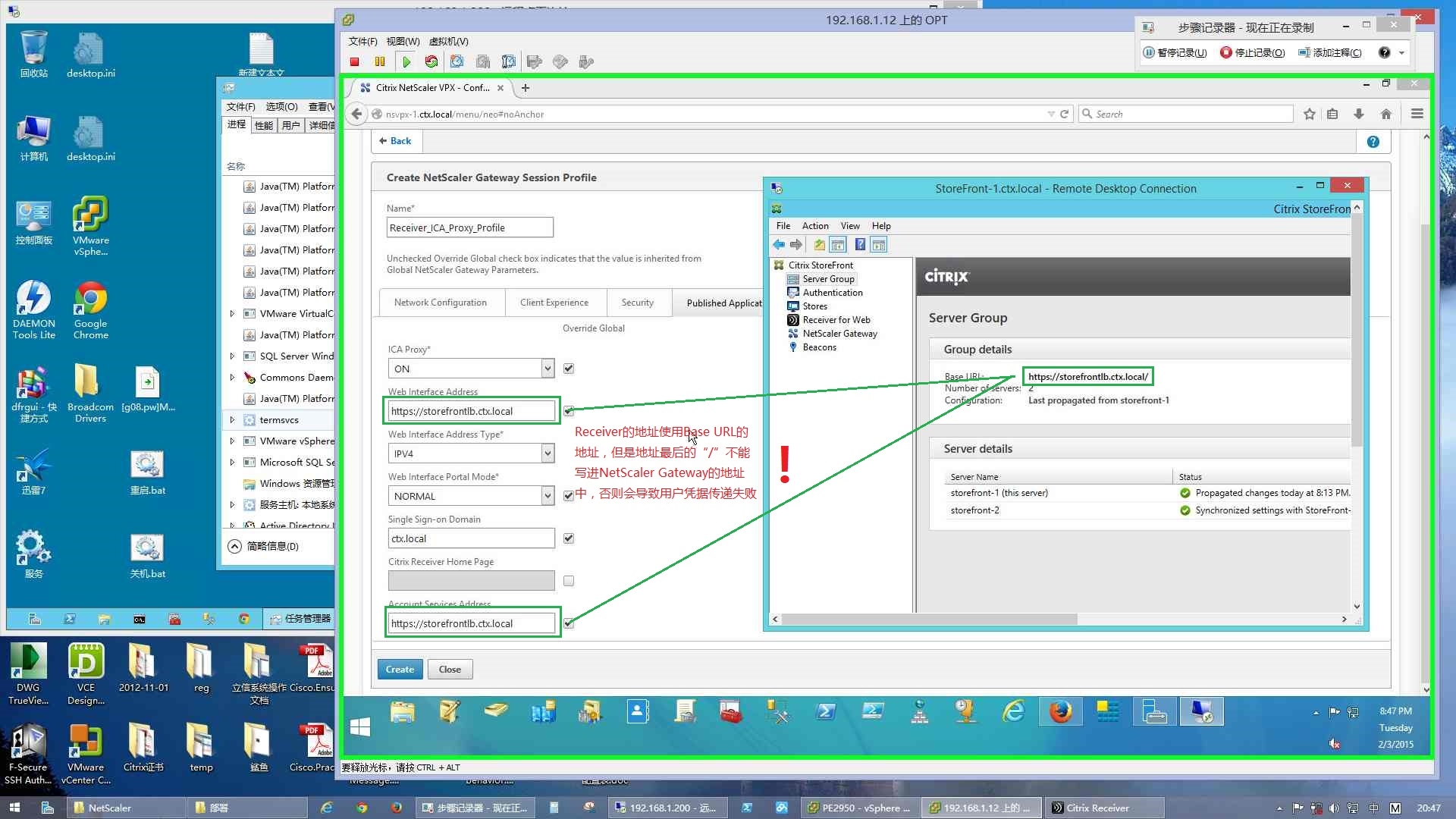
Task: Click the restart VM icon in vSphere toolbar
Action: click(x=431, y=62)
